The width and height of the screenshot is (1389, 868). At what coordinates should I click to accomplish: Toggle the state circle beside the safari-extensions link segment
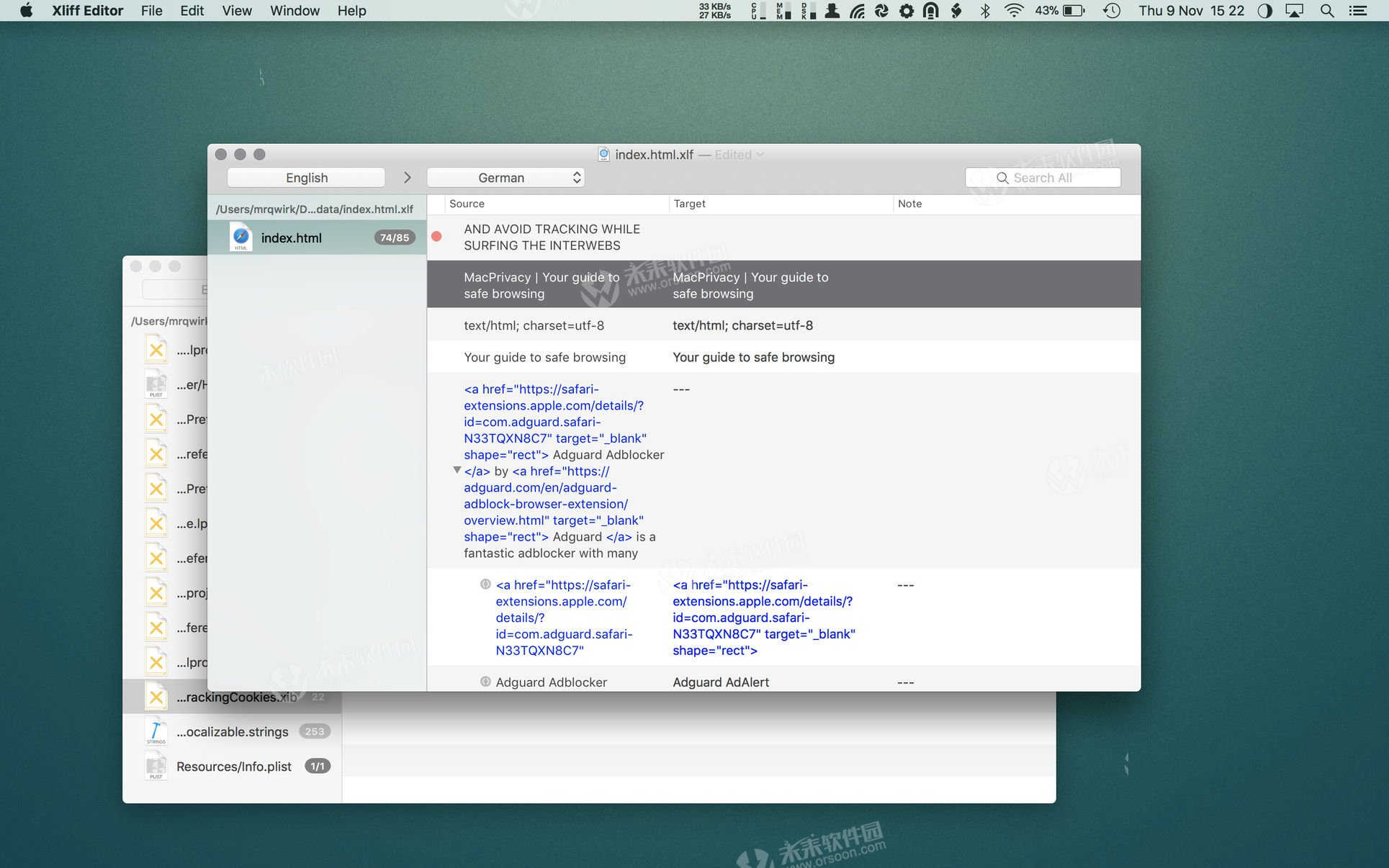pyautogui.click(x=485, y=584)
